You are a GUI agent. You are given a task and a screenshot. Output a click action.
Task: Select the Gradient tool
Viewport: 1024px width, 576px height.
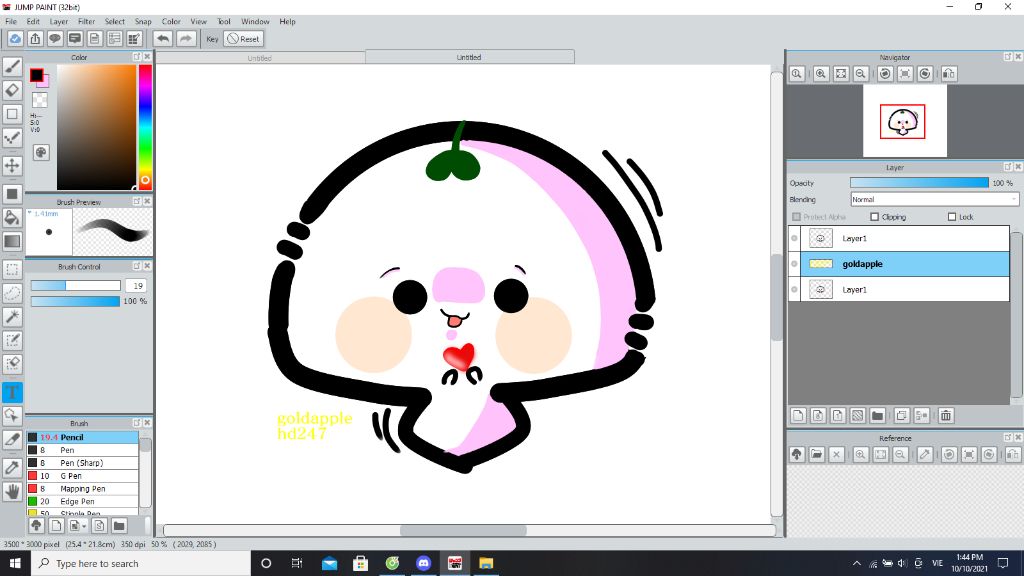(12, 241)
